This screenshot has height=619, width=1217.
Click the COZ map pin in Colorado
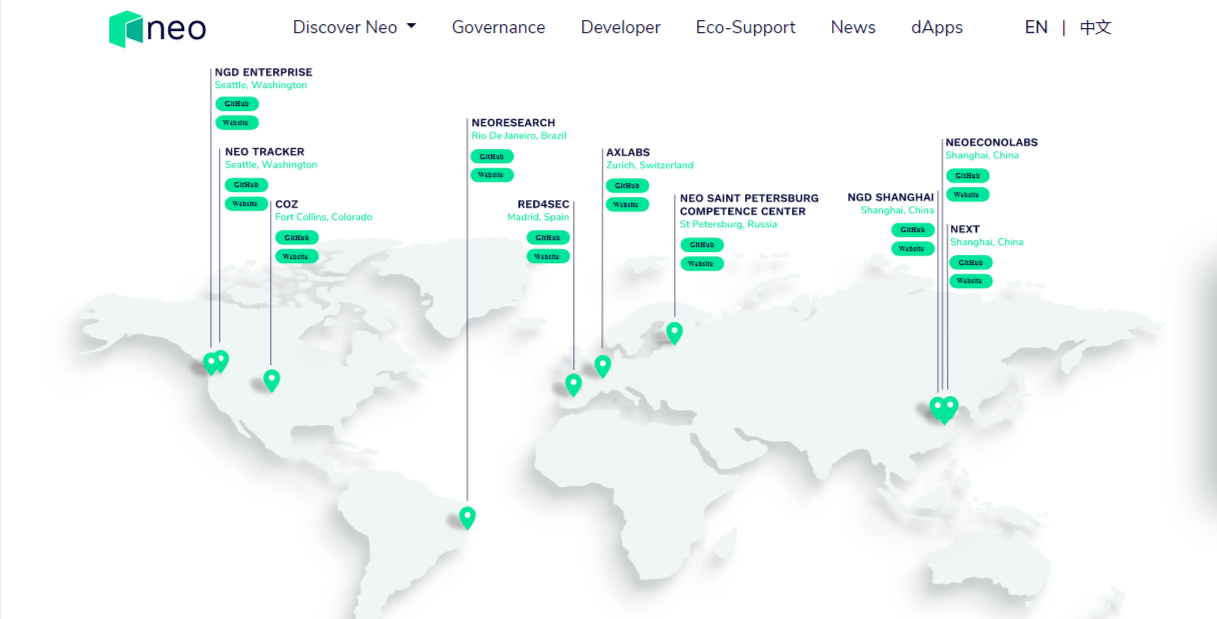coord(271,379)
